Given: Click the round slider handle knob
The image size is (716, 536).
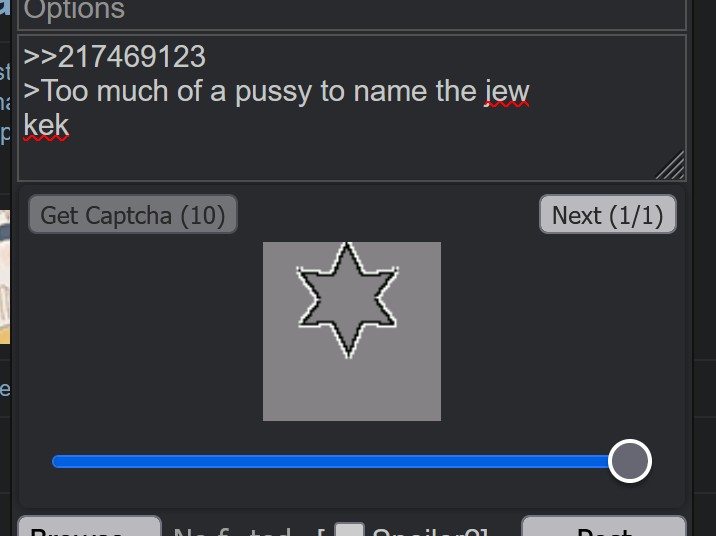Looking at the screenshot, I should tap(630, 461).
